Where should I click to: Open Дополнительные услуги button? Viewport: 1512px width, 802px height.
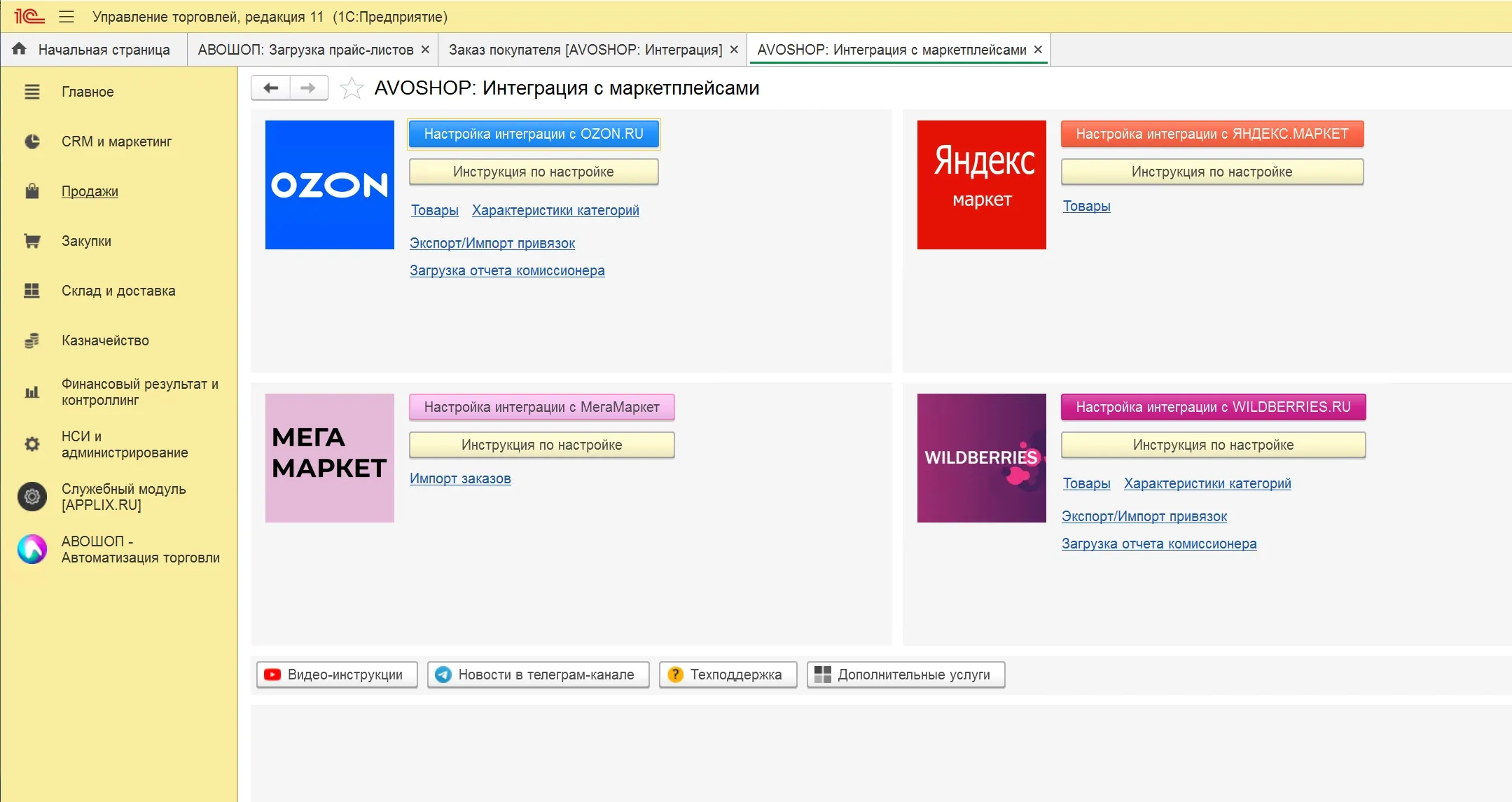tap(906, 675)
